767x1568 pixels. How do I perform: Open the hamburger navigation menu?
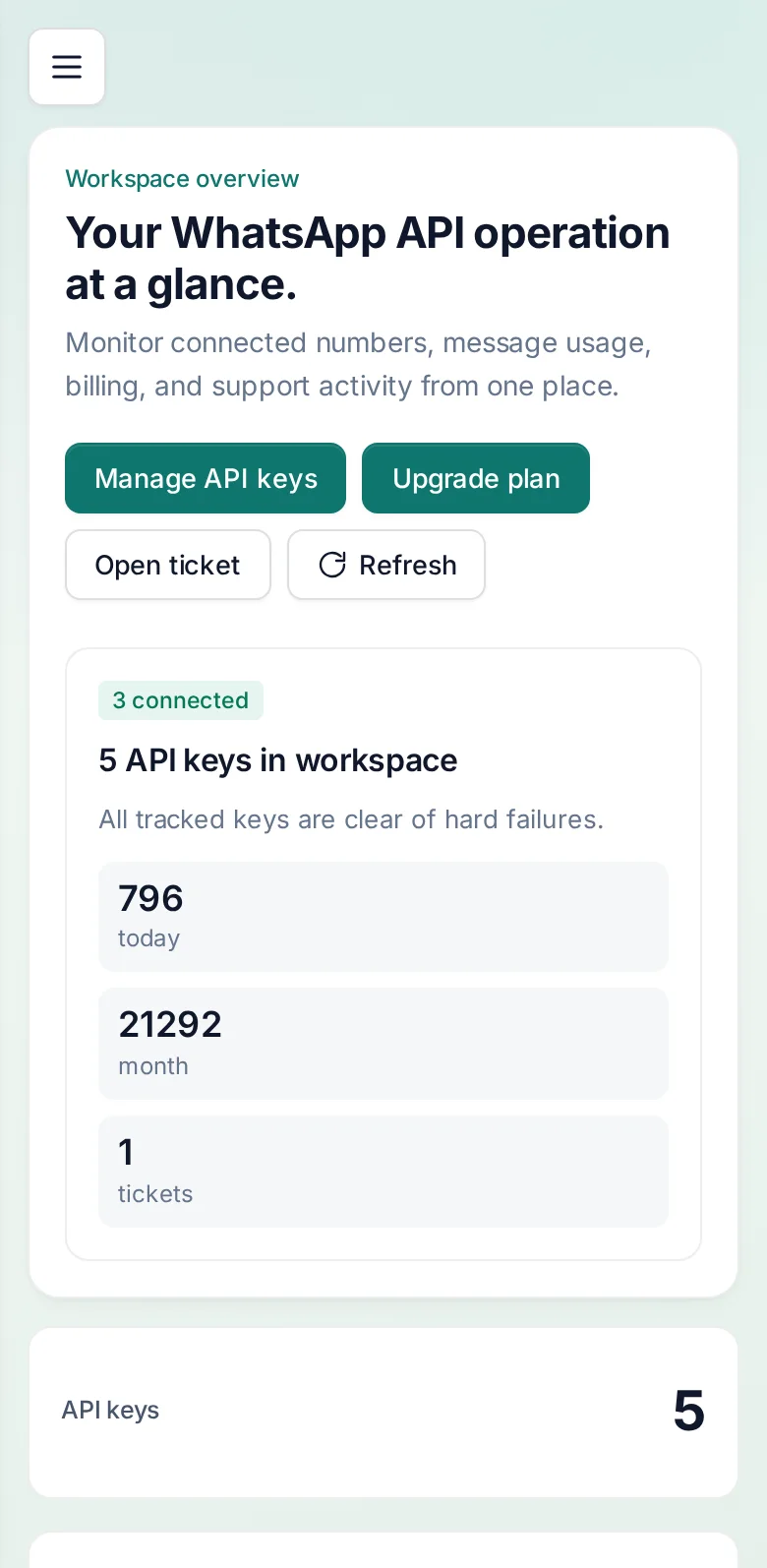(67, 67)
